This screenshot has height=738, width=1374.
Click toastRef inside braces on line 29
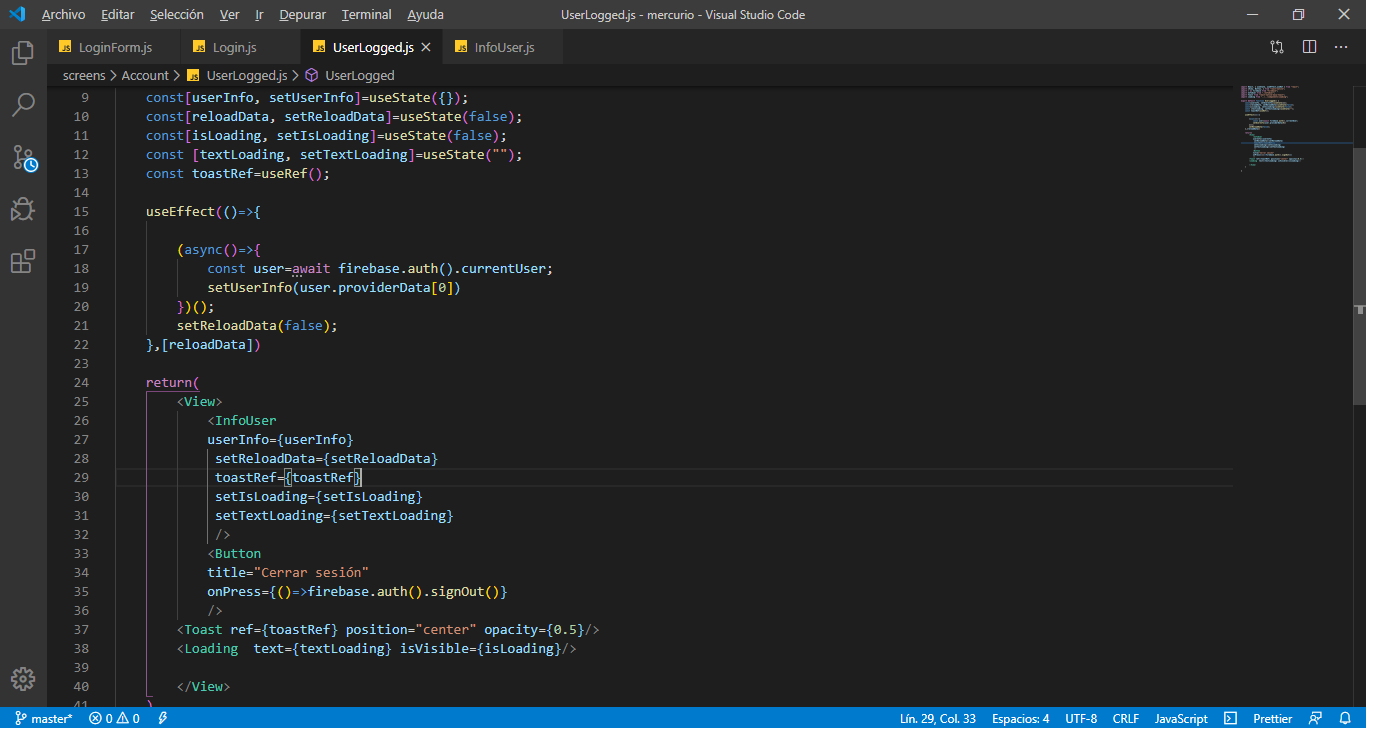tap(323, 478)
